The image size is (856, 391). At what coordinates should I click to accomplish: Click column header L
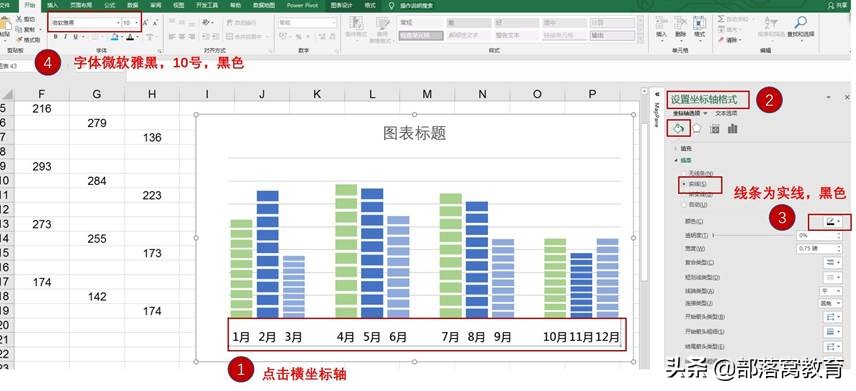[372, 94]
